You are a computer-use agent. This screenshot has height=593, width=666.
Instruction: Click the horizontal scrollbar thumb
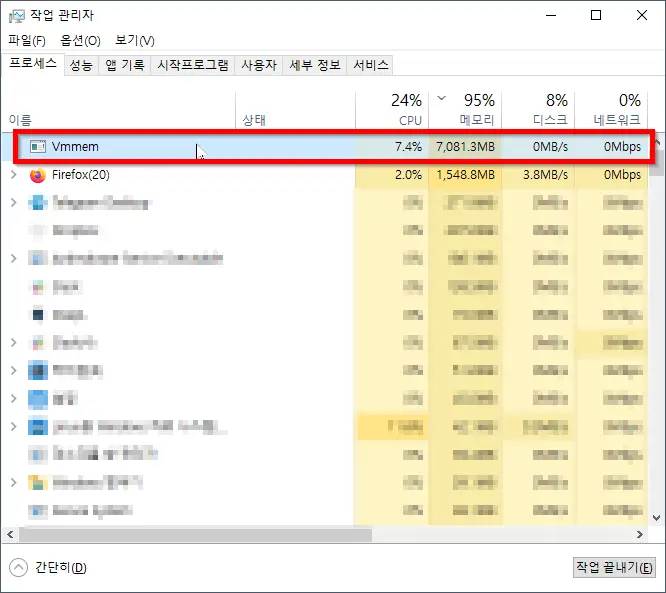point(195,534)
